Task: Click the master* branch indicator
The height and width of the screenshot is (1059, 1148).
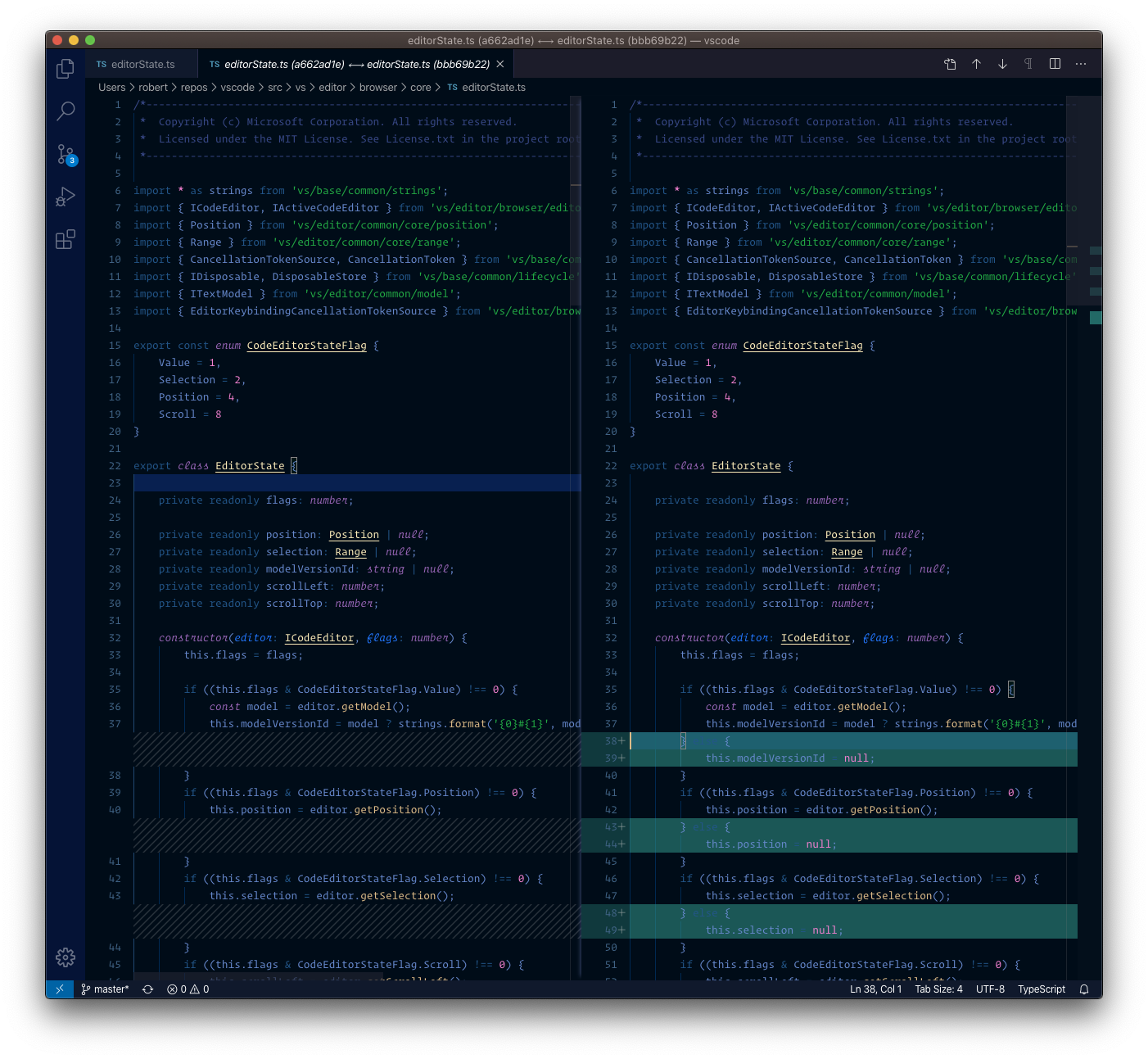Action: [105, 989]
